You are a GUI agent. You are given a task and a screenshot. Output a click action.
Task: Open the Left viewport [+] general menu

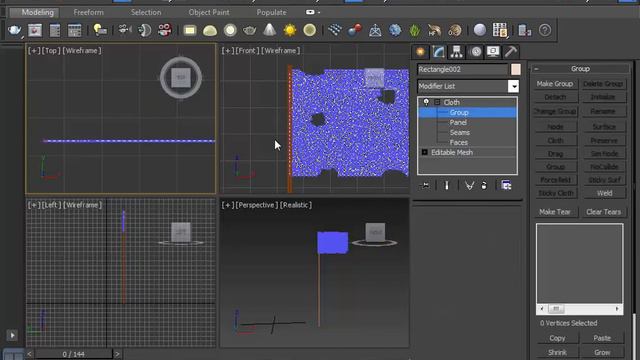(x=34, y=205)
